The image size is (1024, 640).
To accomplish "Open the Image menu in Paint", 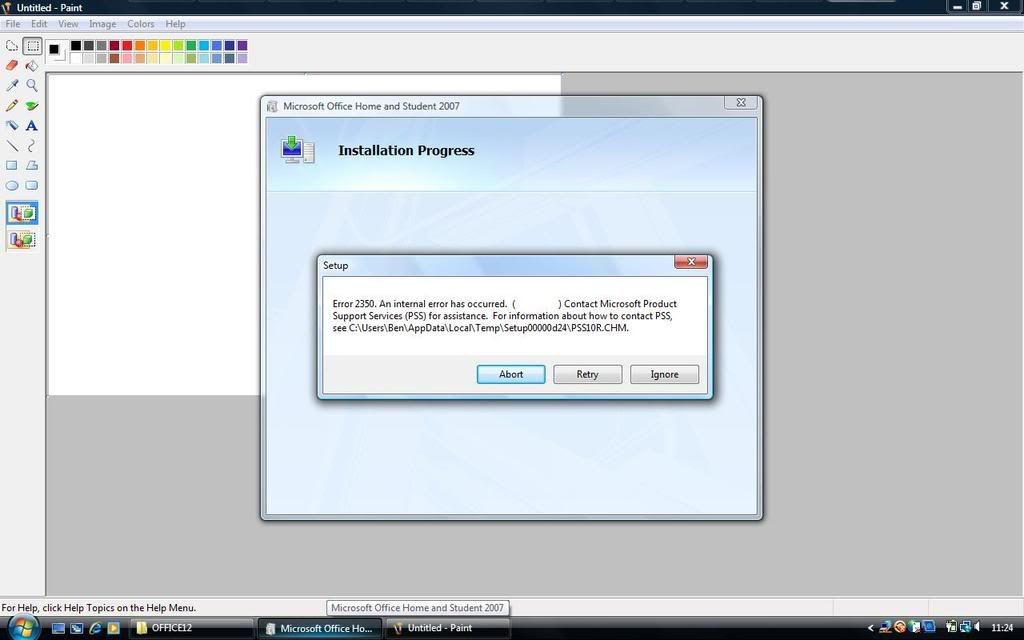I will click(103, 24).
